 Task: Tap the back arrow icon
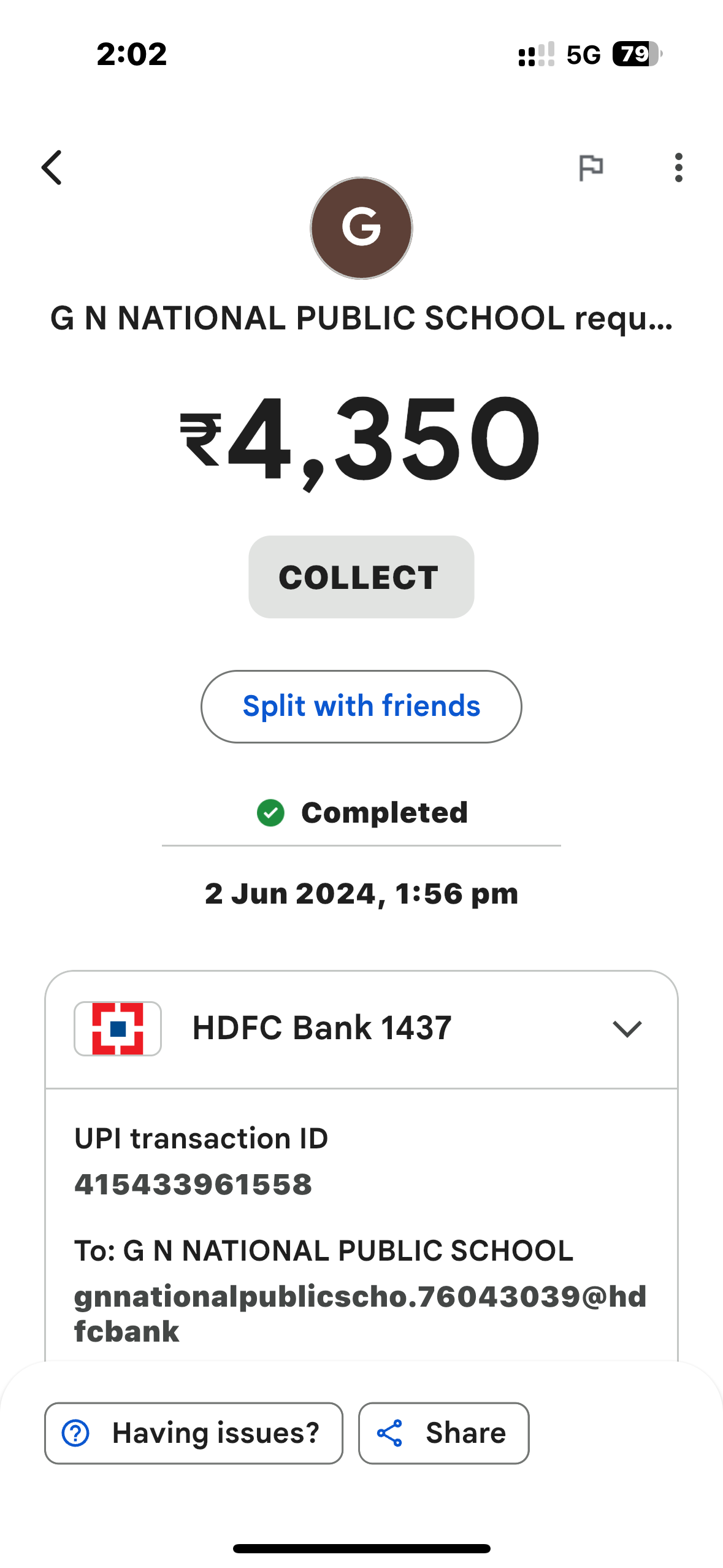tap(52, 167)
